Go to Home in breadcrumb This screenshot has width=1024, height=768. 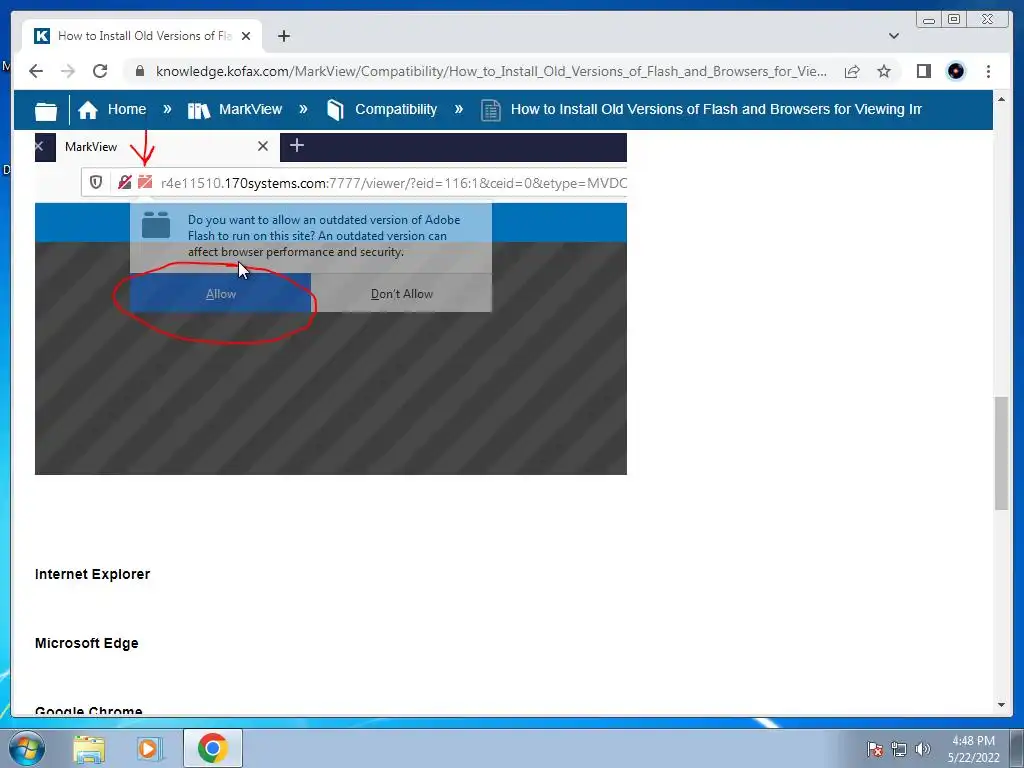[x=127, y=109]
